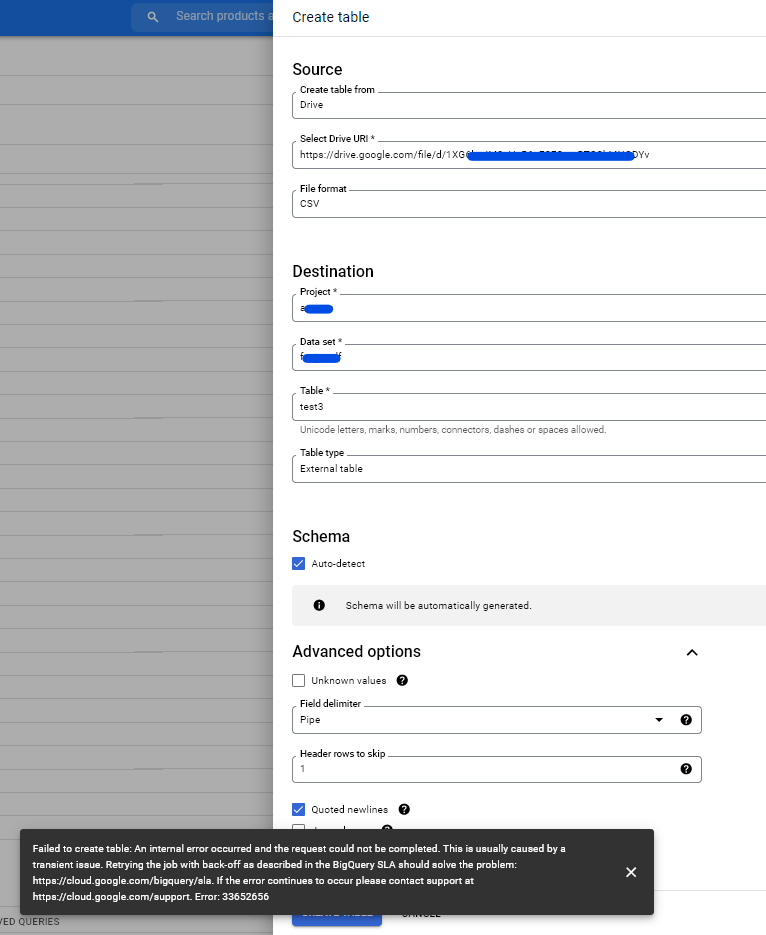Click the Source section heading
Screen dimensions: 766x935
click(317, 69)
